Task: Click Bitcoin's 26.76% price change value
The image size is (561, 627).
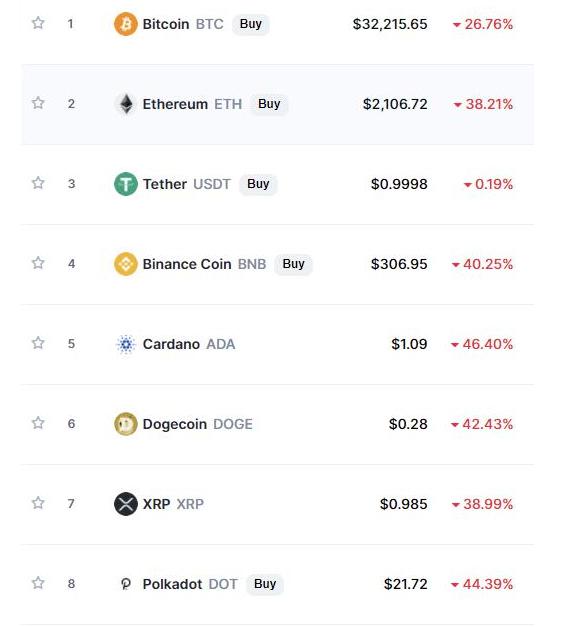Action: tap(483, 24)
